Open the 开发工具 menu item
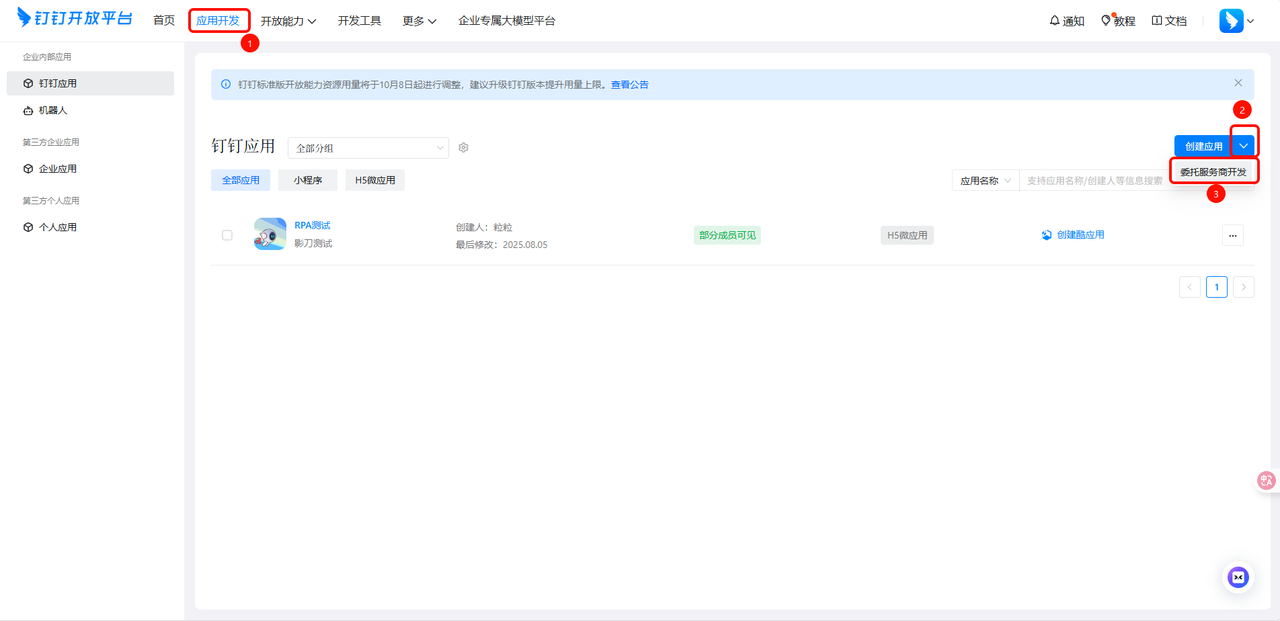Screen dimensions: 1280x621 click(359, 20)
